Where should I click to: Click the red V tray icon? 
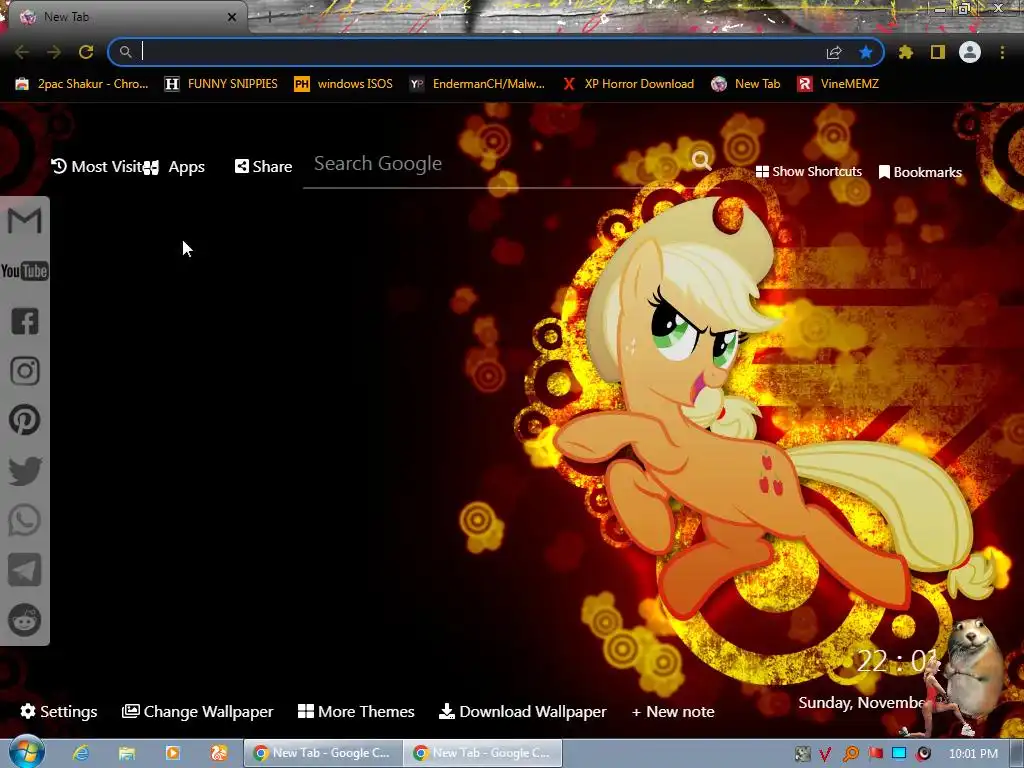click(x=825, y=754)
